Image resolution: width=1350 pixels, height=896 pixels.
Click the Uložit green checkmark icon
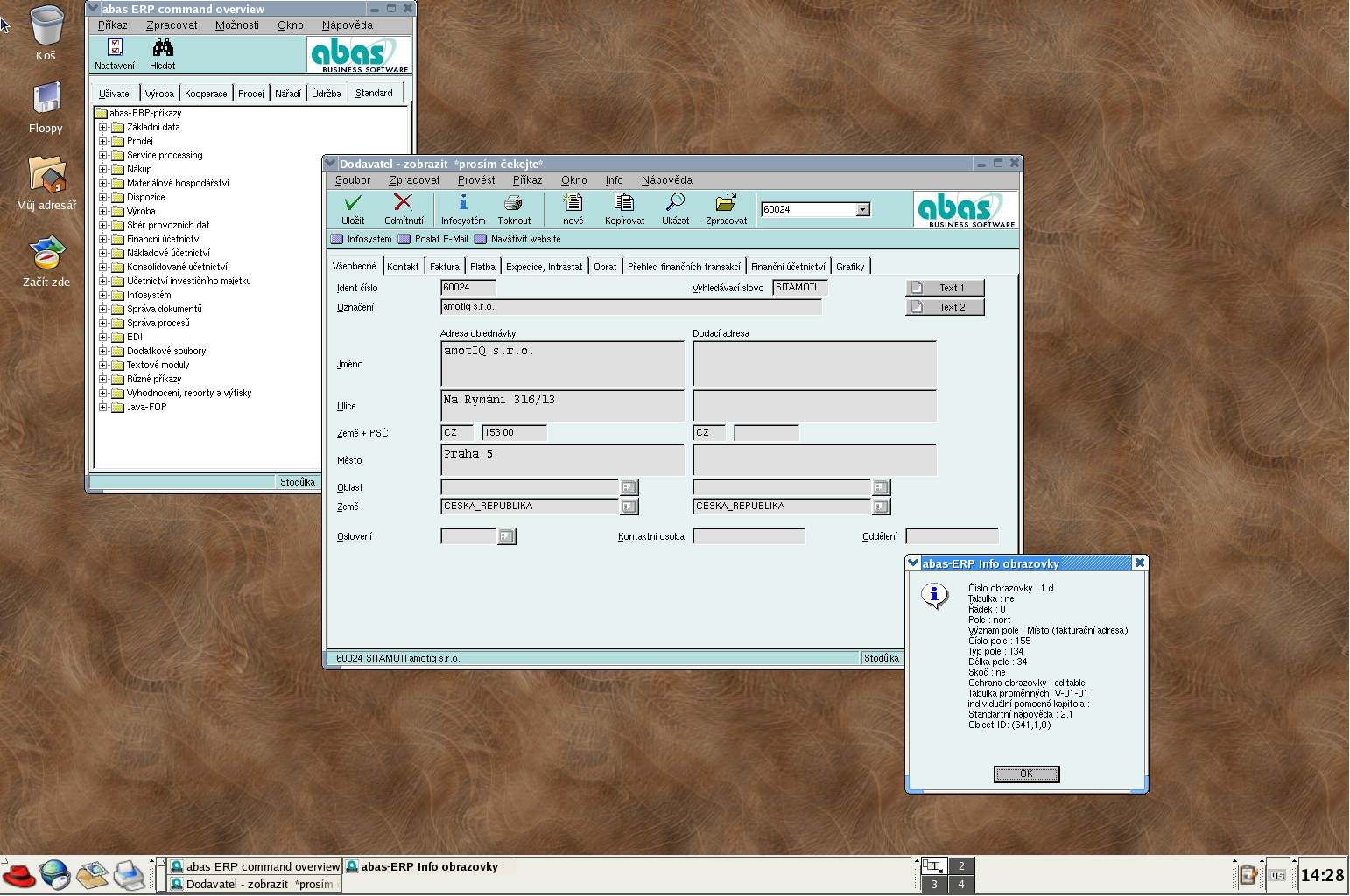click(353, 204)
